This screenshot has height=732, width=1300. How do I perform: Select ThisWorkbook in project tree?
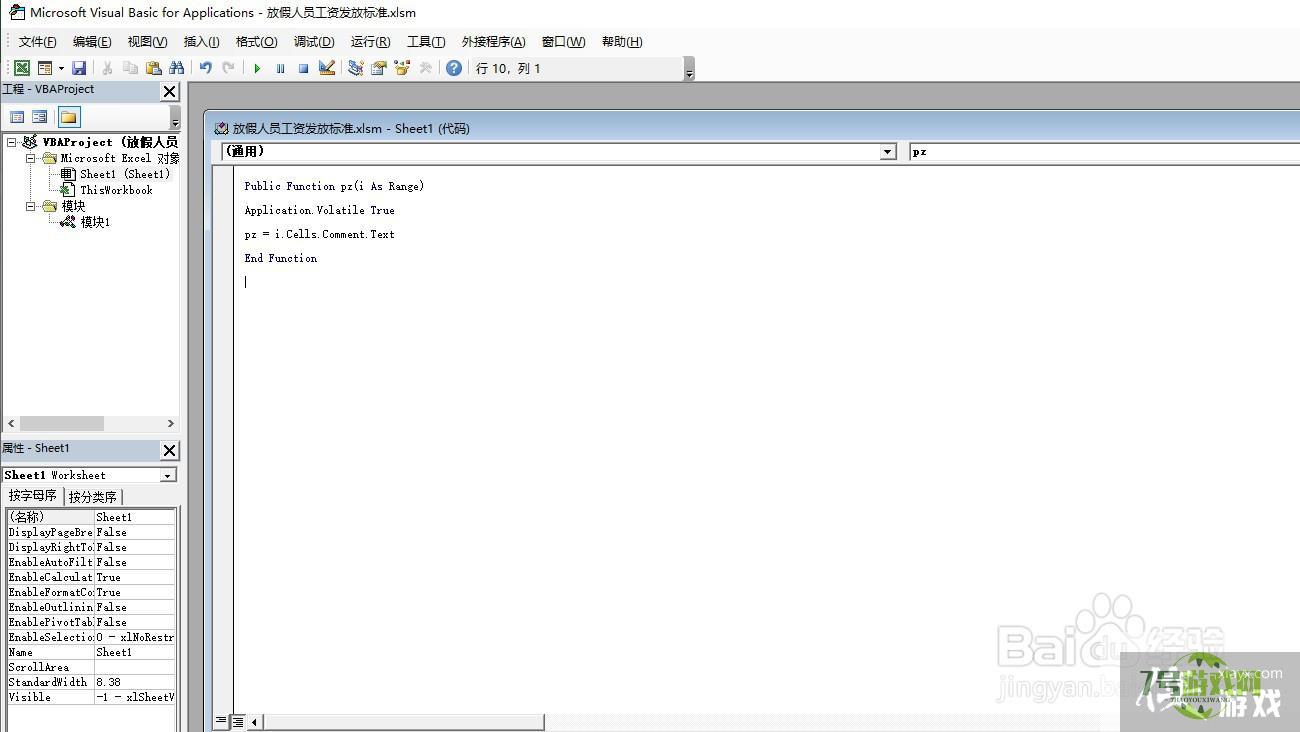(x=116, y=190)
